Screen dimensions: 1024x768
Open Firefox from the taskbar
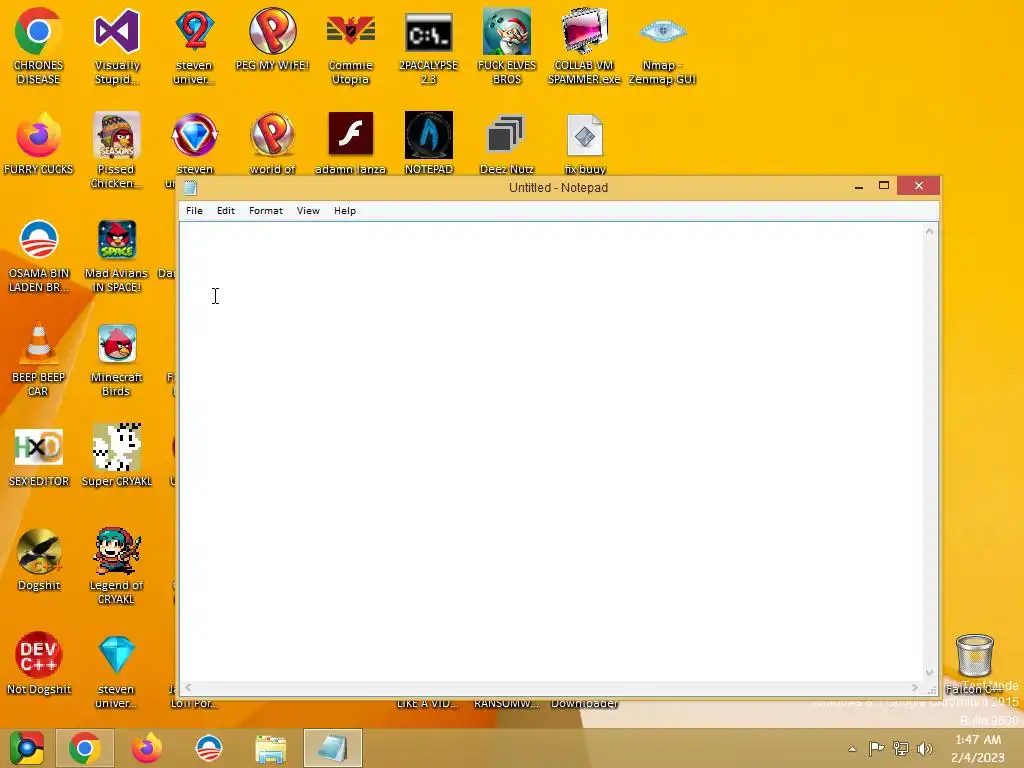[x=146, y=748]
